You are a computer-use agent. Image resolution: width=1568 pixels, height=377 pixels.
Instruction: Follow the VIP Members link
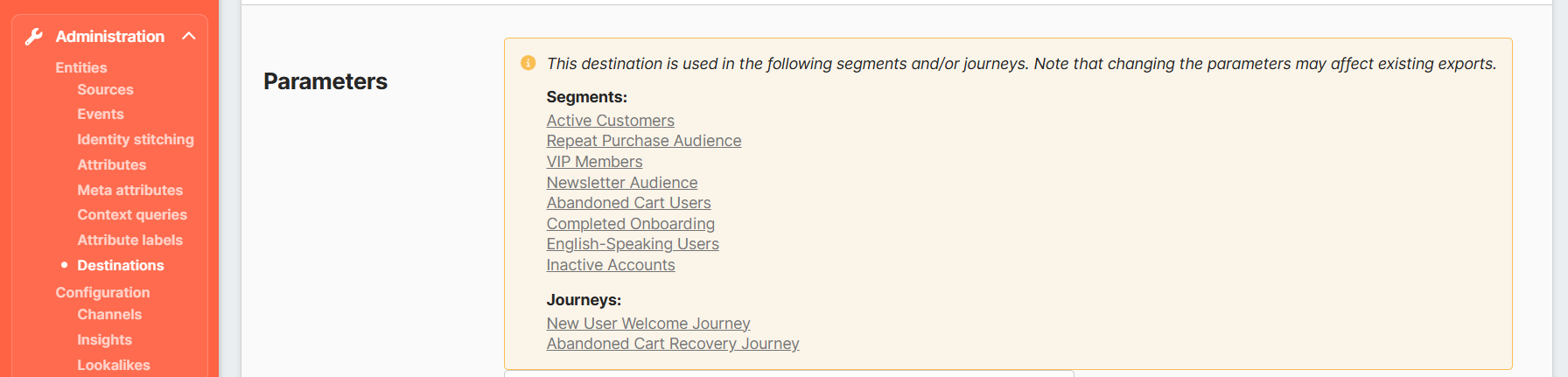tap(594, 162)
